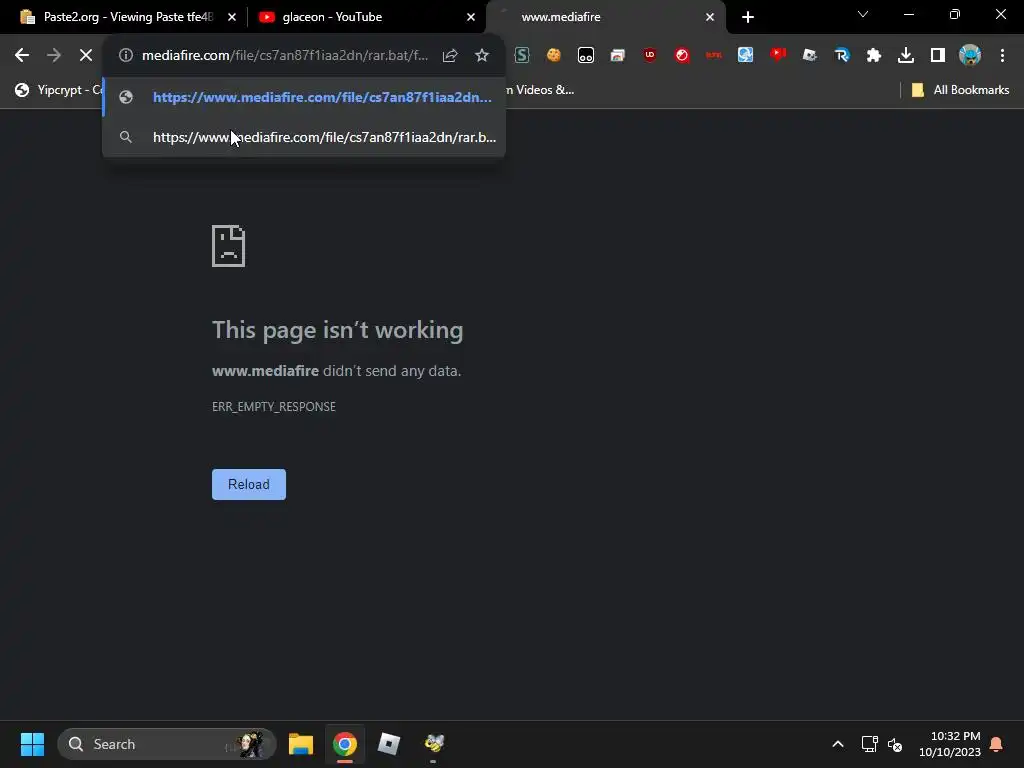Switch to Paste2.org tab
Viewport: 1024px width, 768px height.
click(x=128, y=17)
